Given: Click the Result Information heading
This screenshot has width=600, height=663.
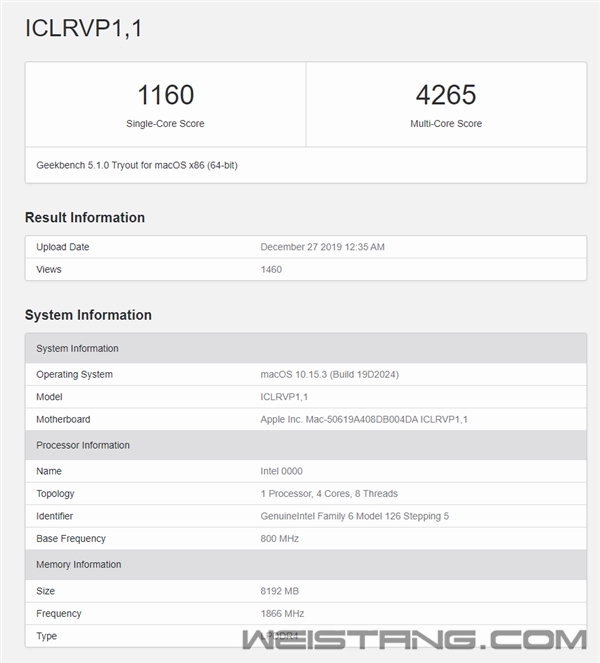Looking at the screenshot, I should [85, 217].
